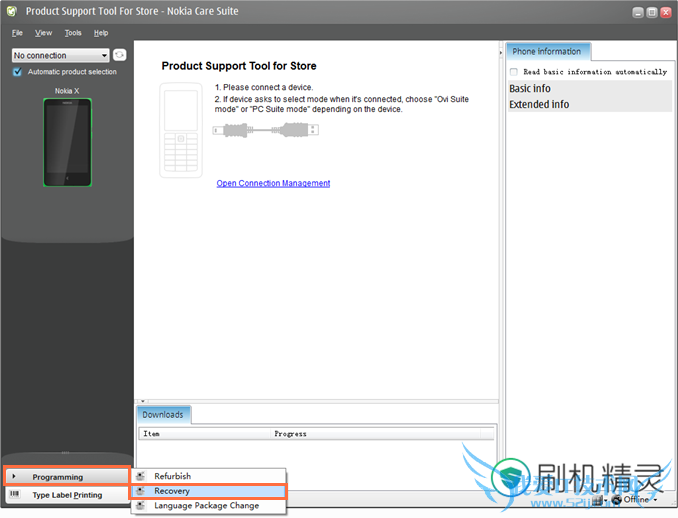678x518 pixels.
Task: Click the Progress column header
Action: click(375, 434)
